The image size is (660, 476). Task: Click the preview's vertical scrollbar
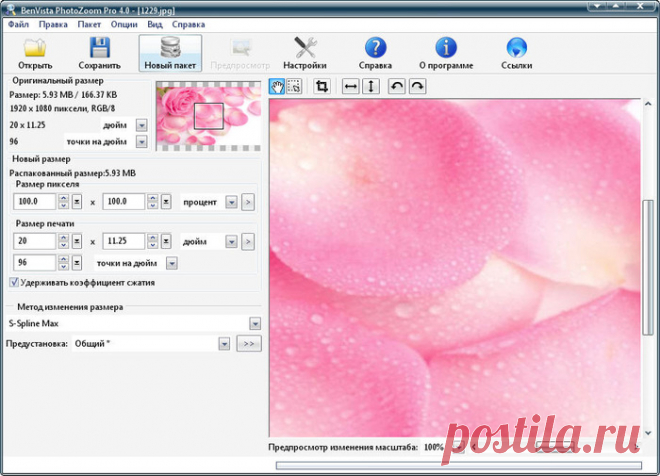click(648, 270)
